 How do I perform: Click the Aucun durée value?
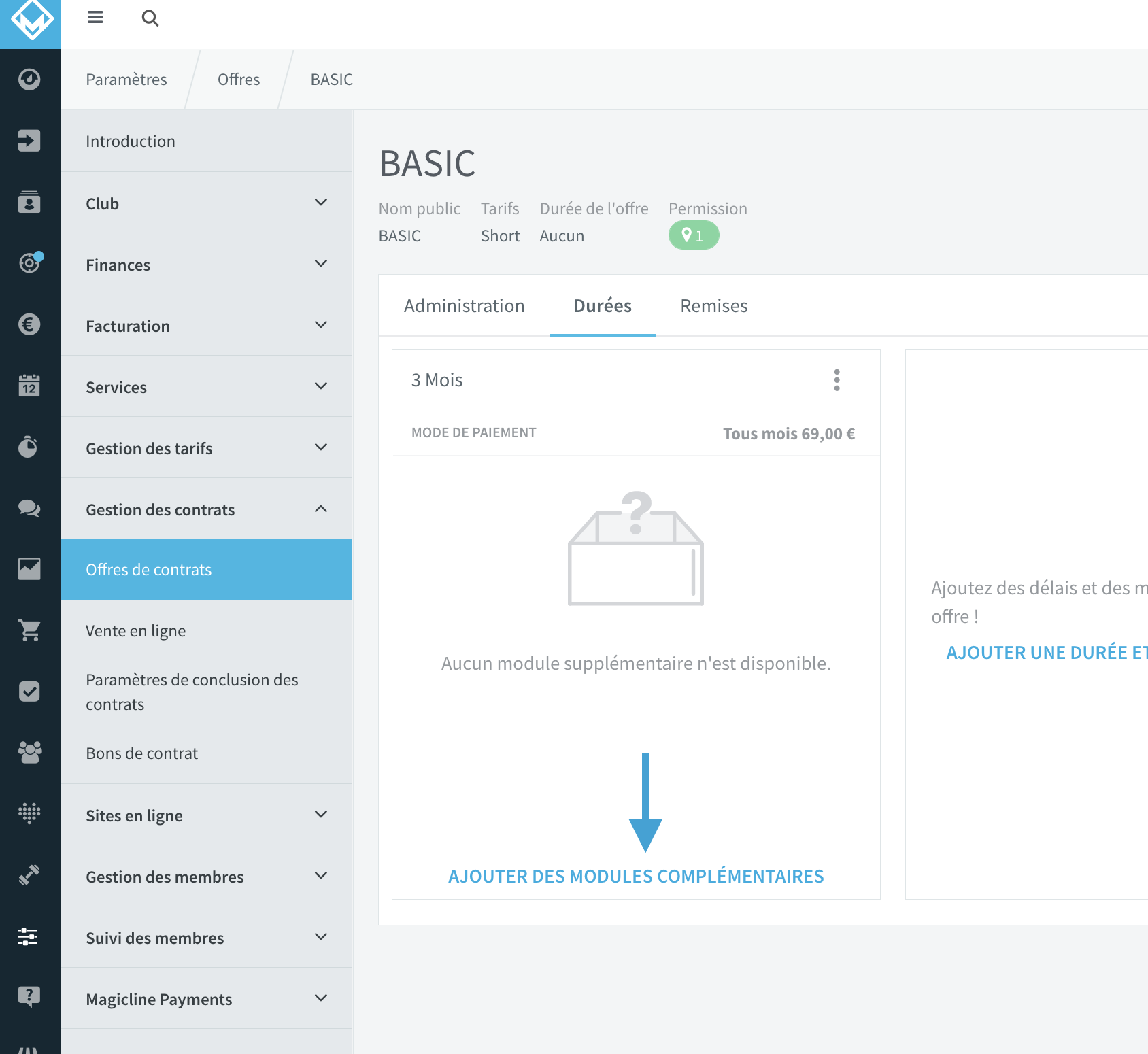tap(562, 236)
